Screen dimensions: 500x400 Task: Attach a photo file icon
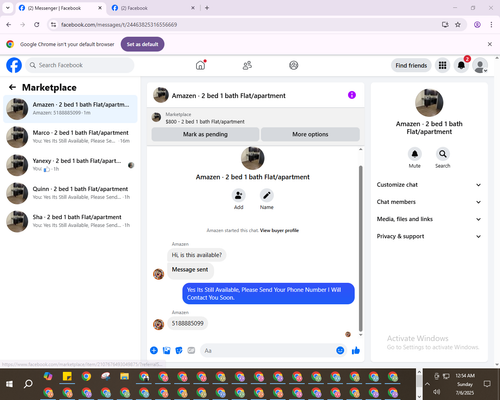coord(166,350)
